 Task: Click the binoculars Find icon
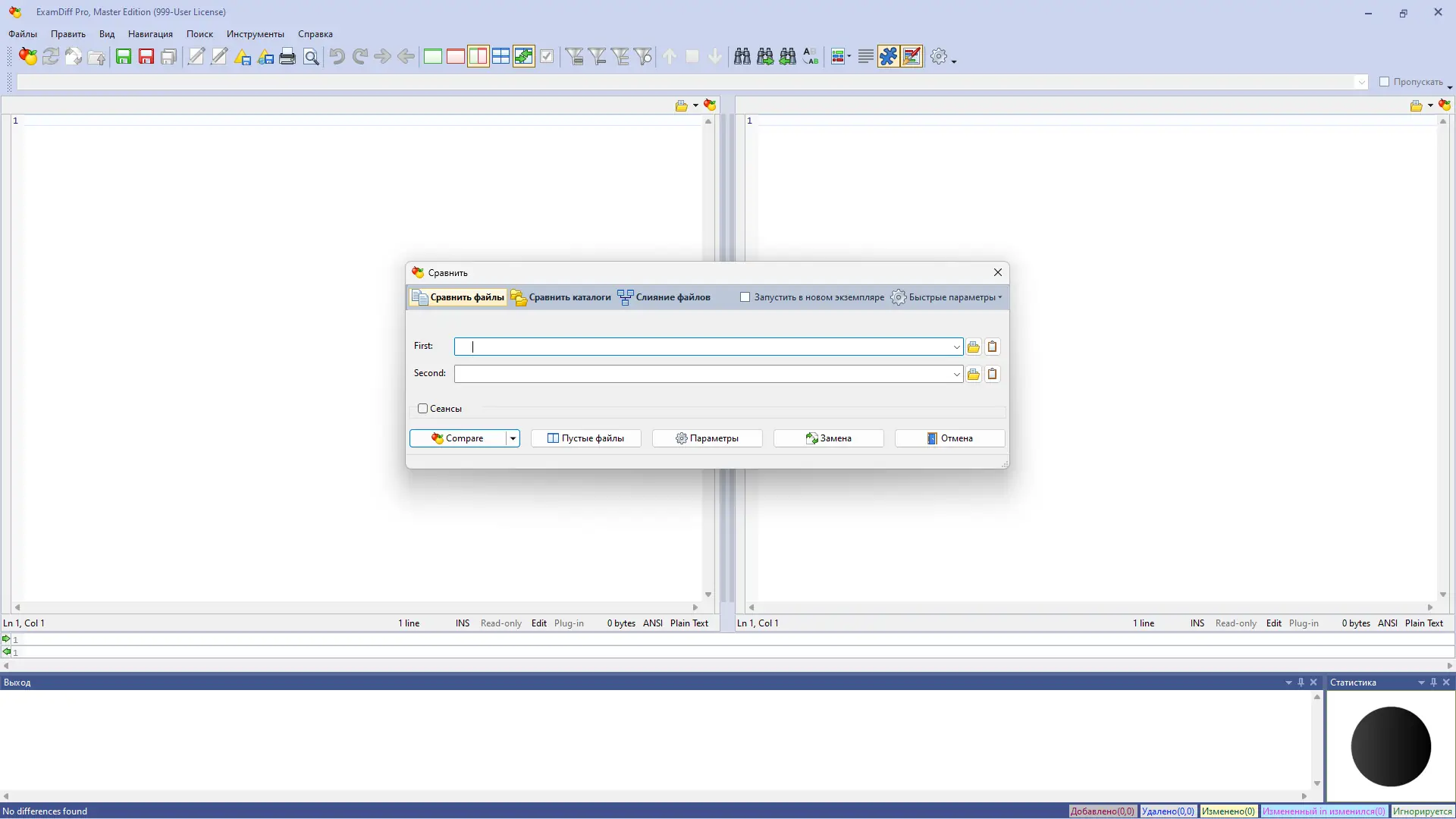click(x=742, y=57)
